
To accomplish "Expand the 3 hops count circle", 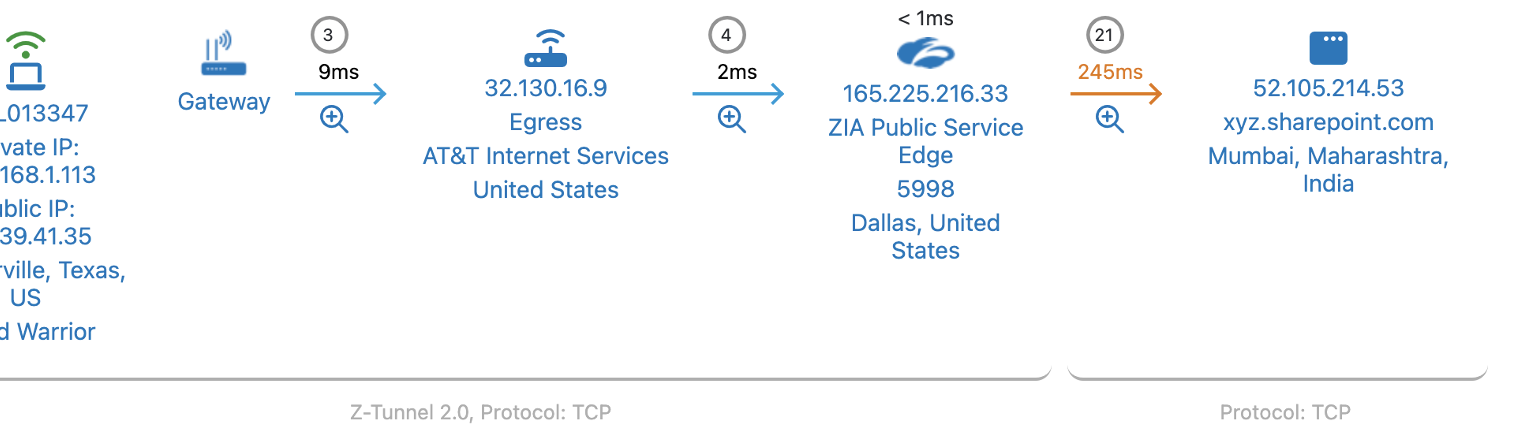I will tap(329, 35).
